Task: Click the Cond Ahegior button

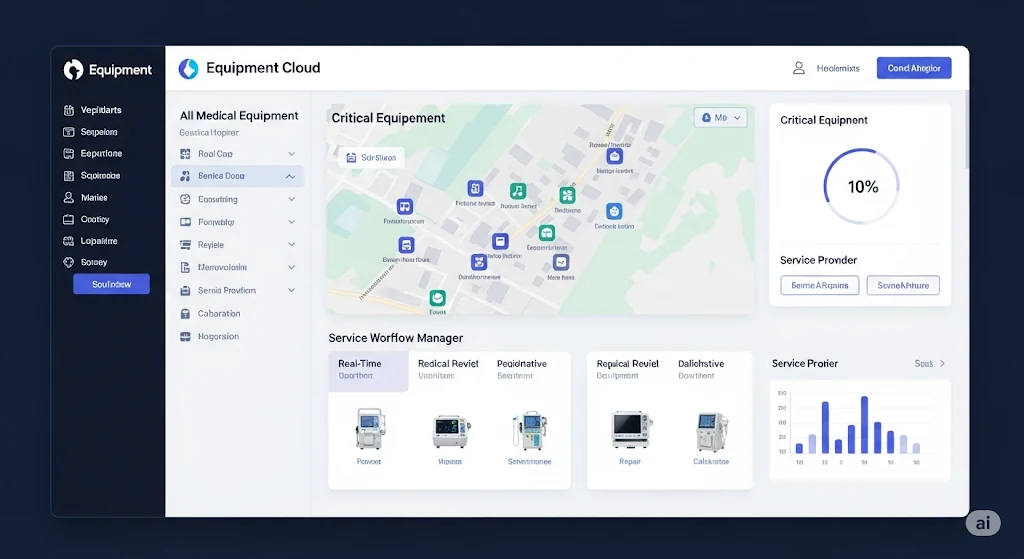Action: tap(914, 68)
